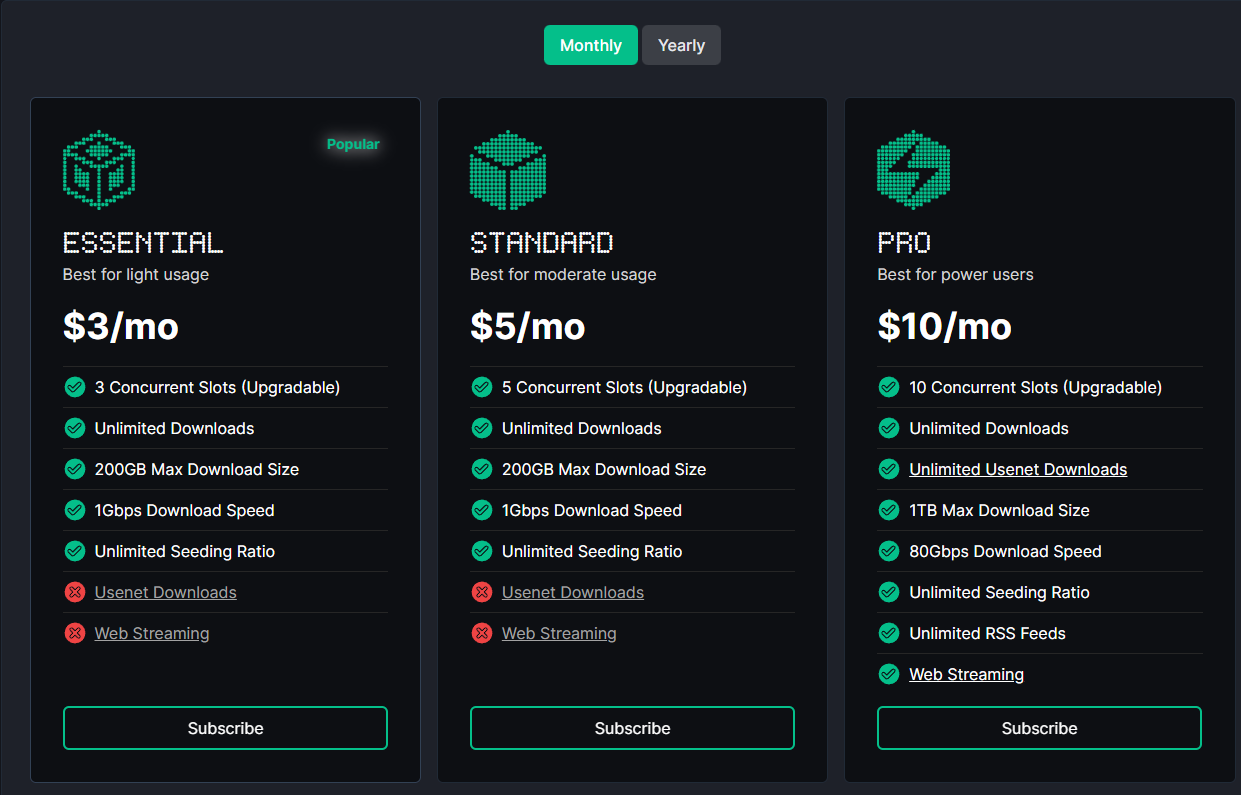Click 'Best for light usage' text

136,274
